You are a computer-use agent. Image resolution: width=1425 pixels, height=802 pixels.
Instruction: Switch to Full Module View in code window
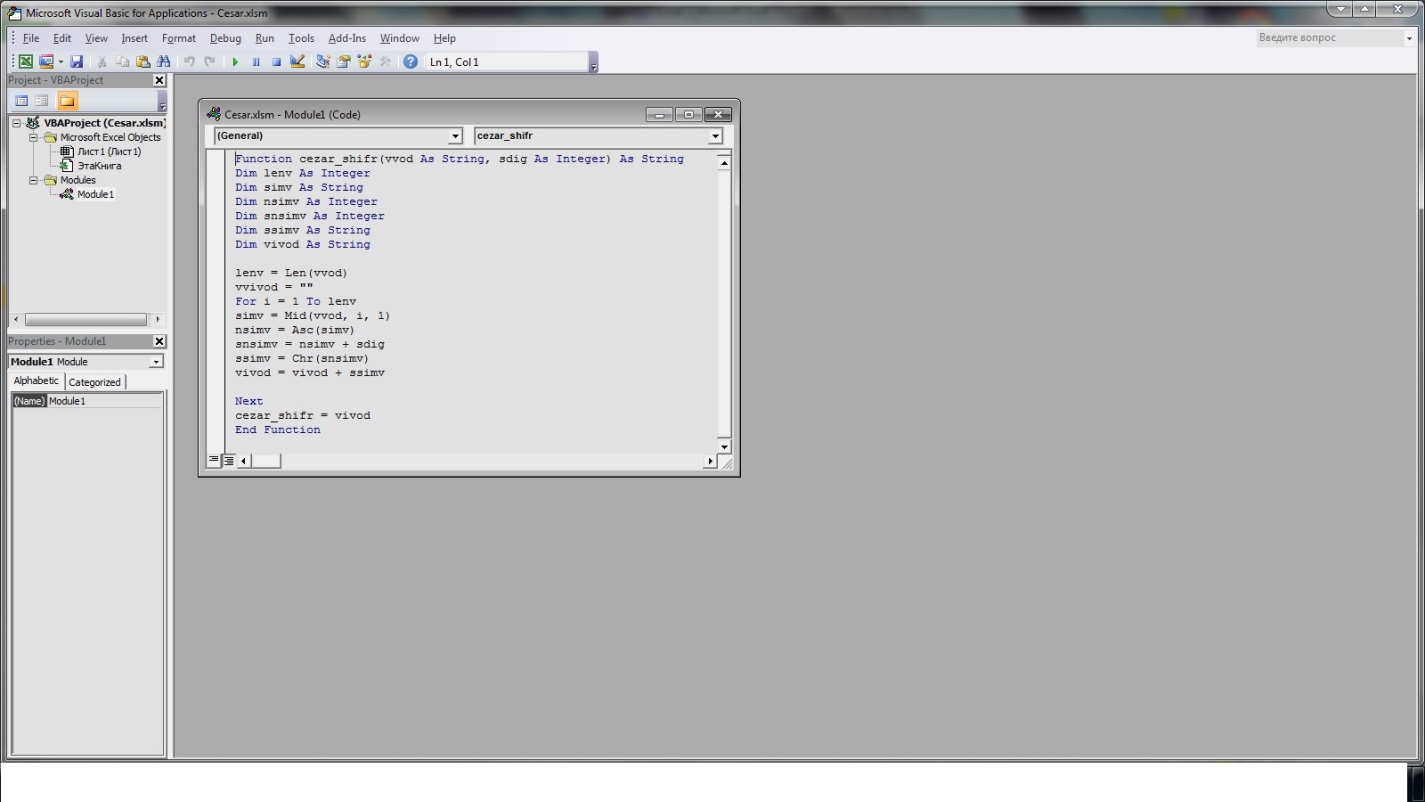tap(228, 461)
